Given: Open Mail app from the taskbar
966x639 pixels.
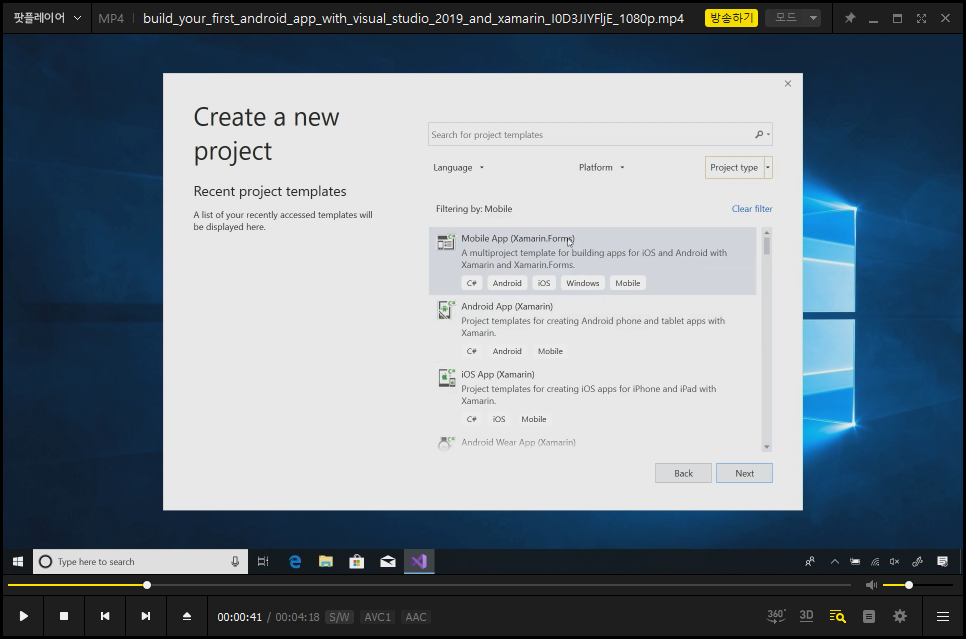Looking at the screenshot, I should click(388, 561).
